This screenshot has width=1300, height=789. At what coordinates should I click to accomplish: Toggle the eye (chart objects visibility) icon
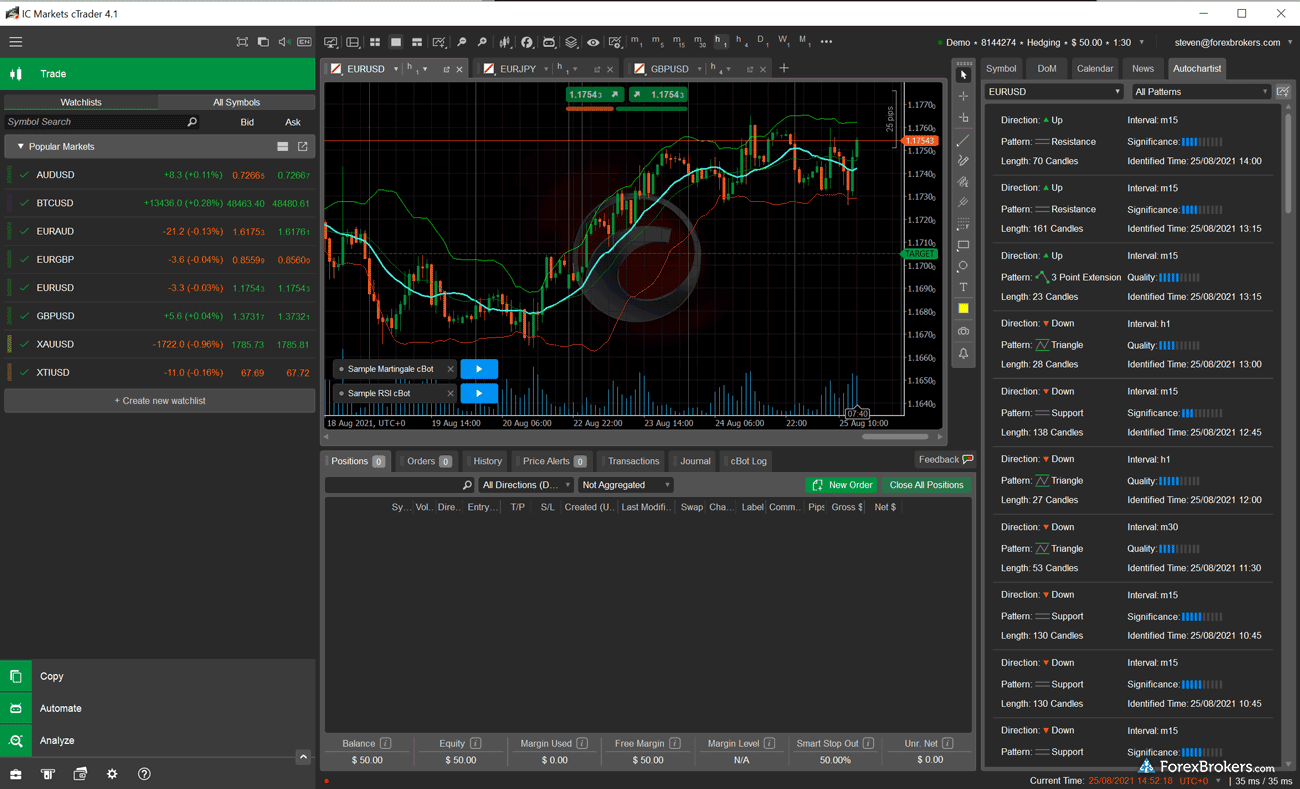click(593, 41)
